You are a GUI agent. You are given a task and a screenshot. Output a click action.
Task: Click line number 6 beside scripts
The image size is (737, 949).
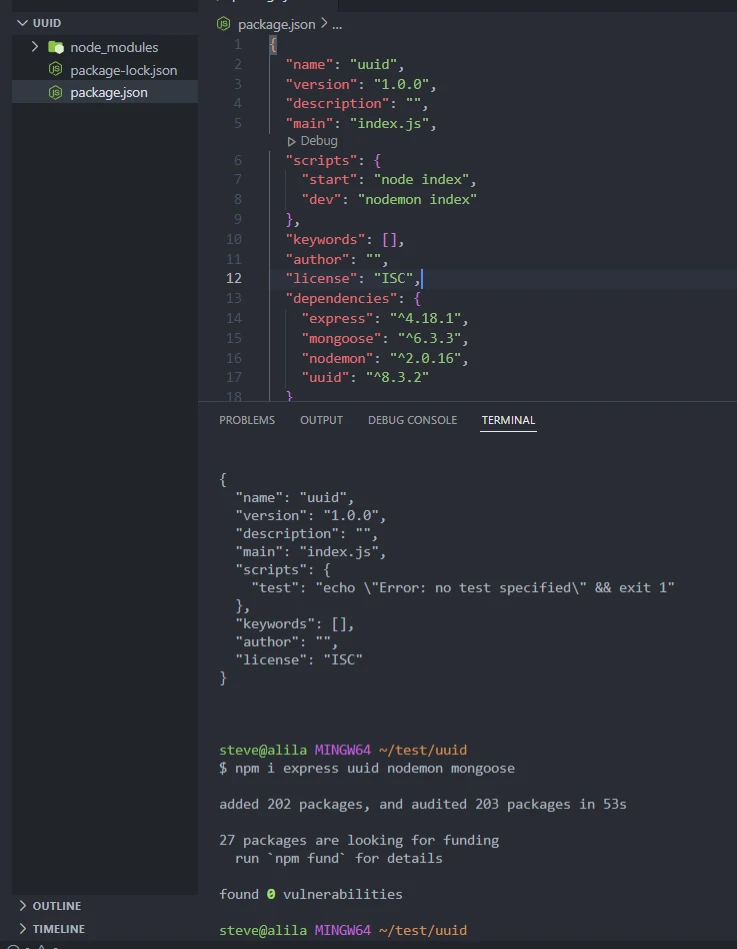click(237, 160)
